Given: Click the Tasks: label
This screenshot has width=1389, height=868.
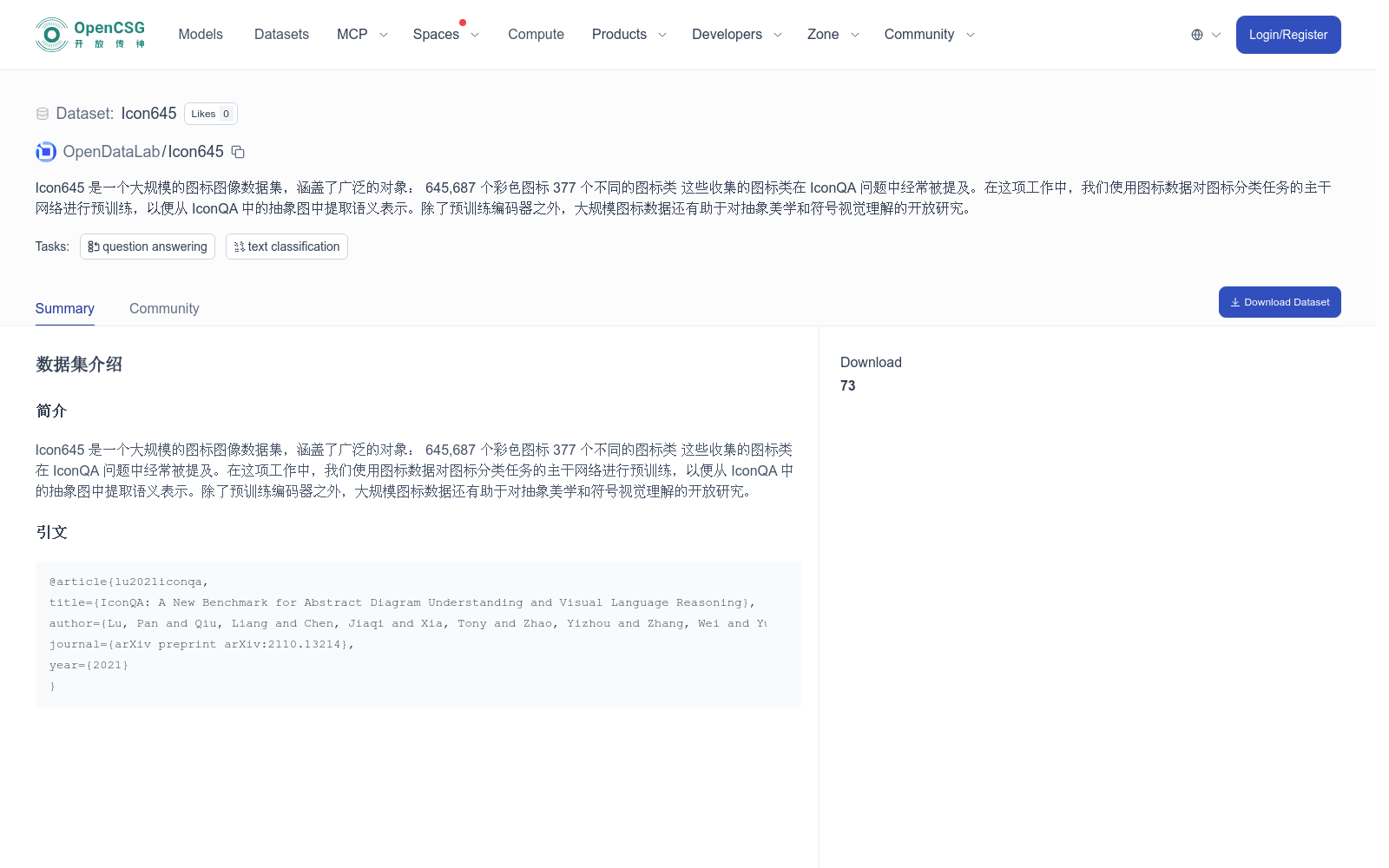Looking at the screenshot, I should [52, 247].
